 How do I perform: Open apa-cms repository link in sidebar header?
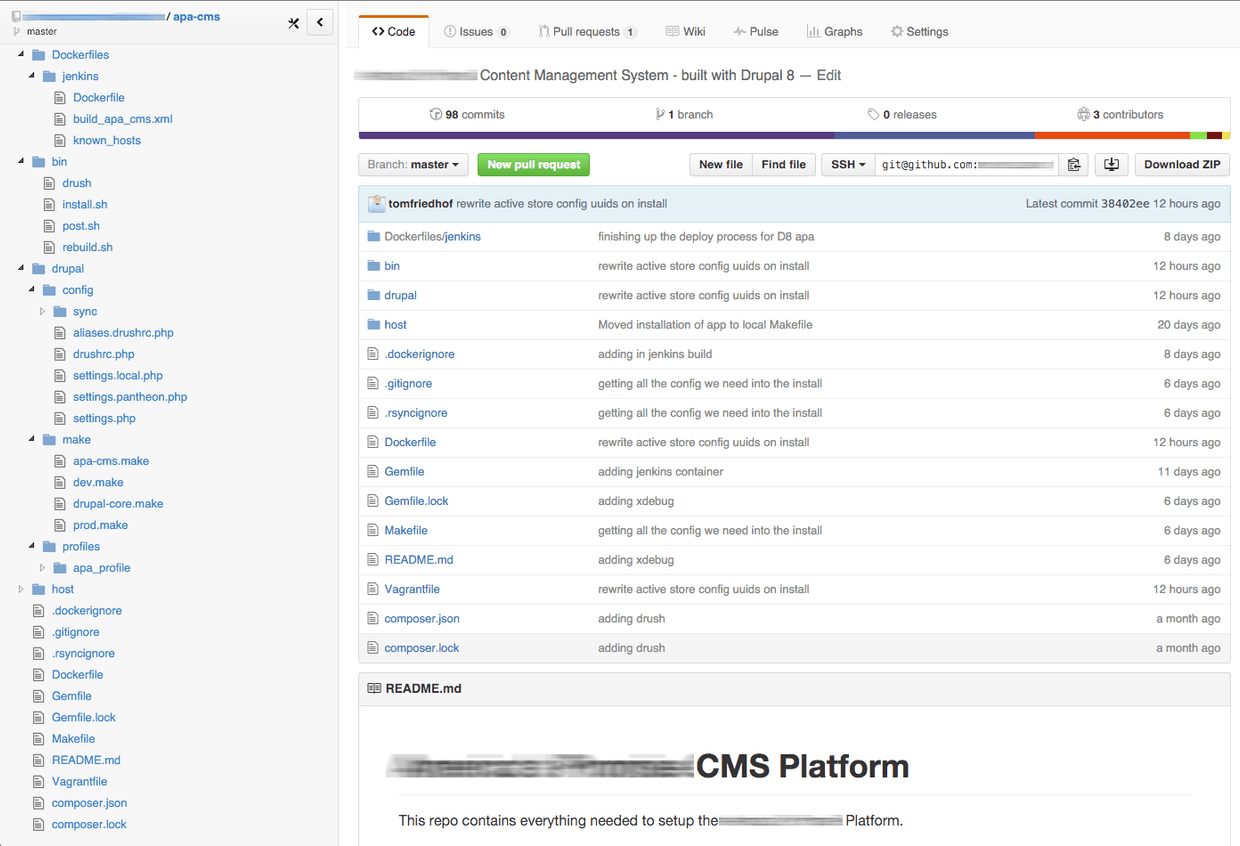coord(196,16)
